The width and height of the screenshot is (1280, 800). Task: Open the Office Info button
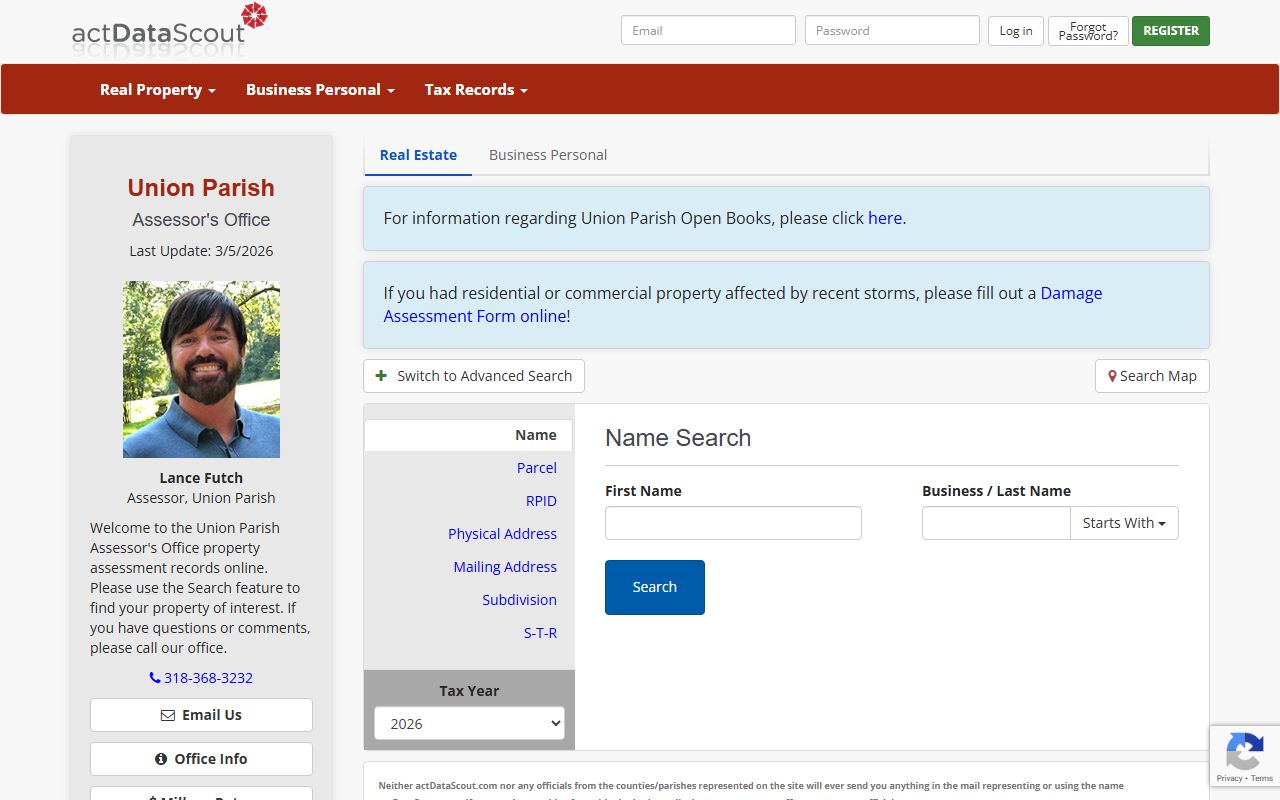pos(201,759)
